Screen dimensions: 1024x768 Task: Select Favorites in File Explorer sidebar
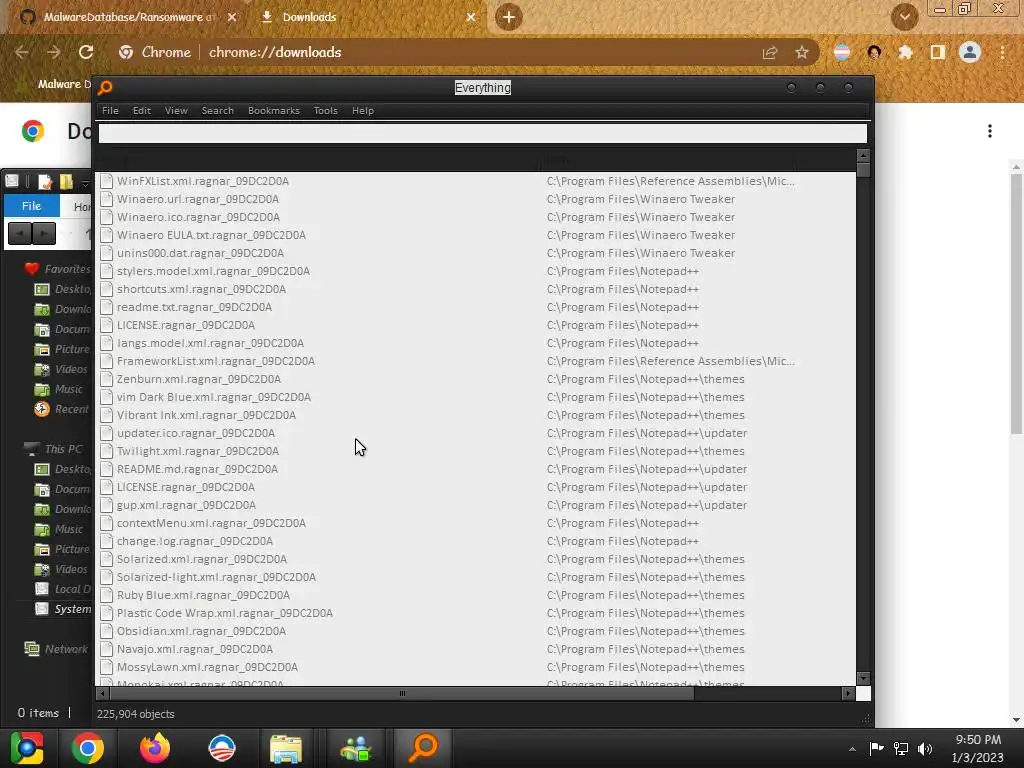(57, 269)
